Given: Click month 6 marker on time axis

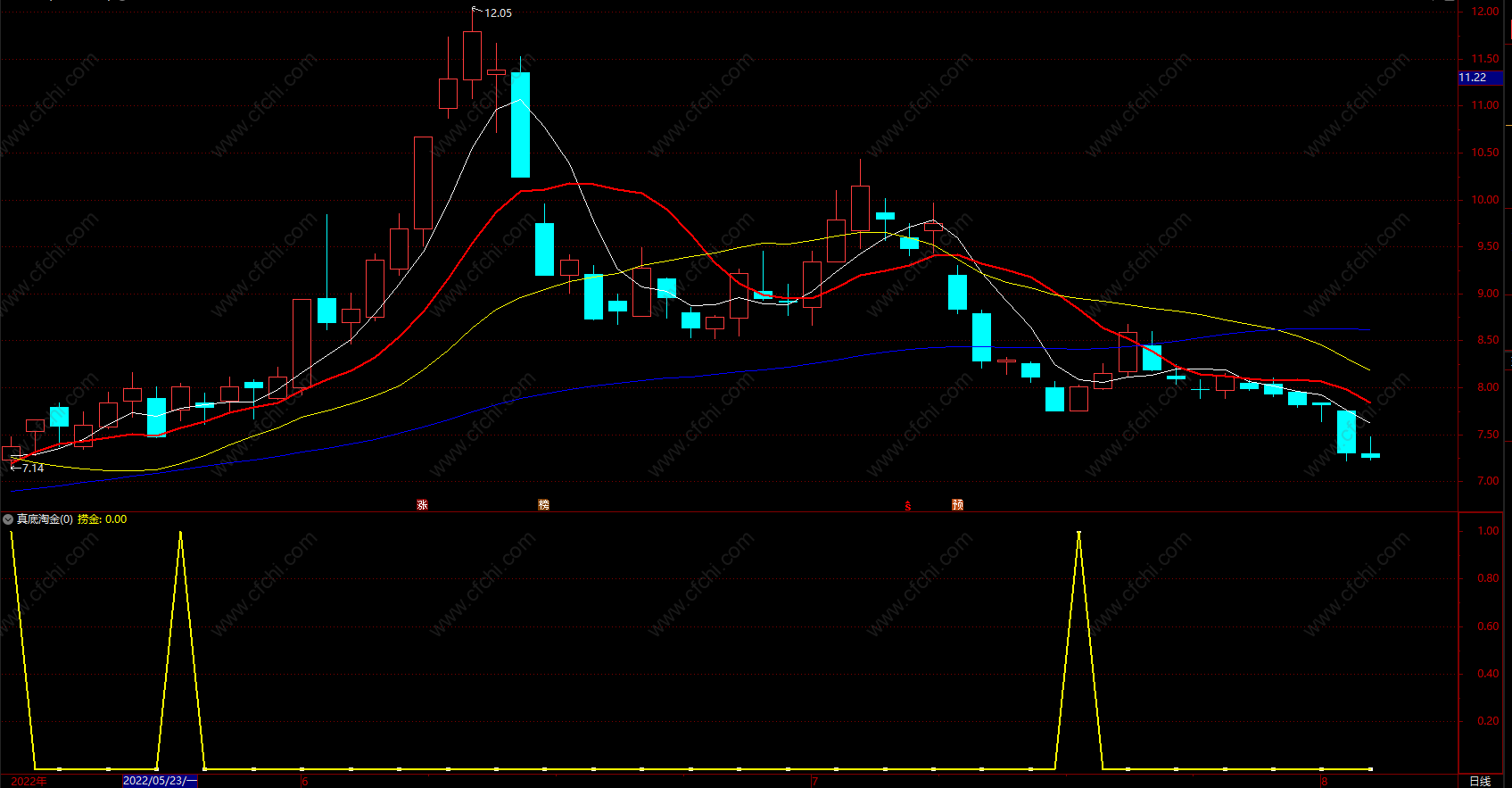Looking at the screenshot, I should [305, 782].
